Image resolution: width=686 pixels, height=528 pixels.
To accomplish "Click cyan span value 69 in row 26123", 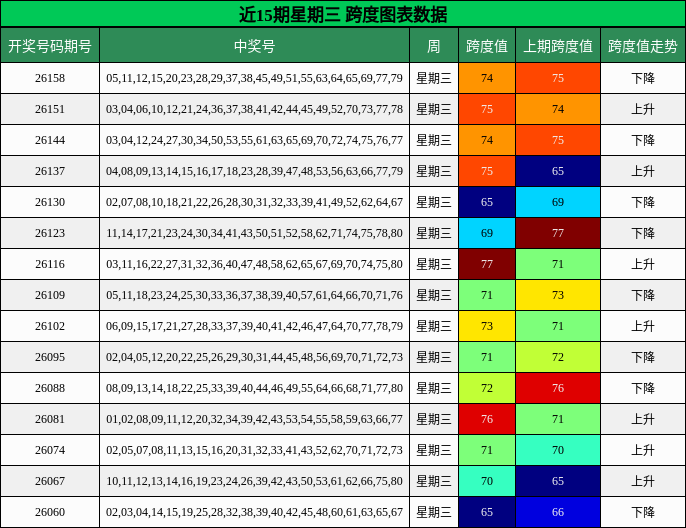I will click(x=487, y=233).
